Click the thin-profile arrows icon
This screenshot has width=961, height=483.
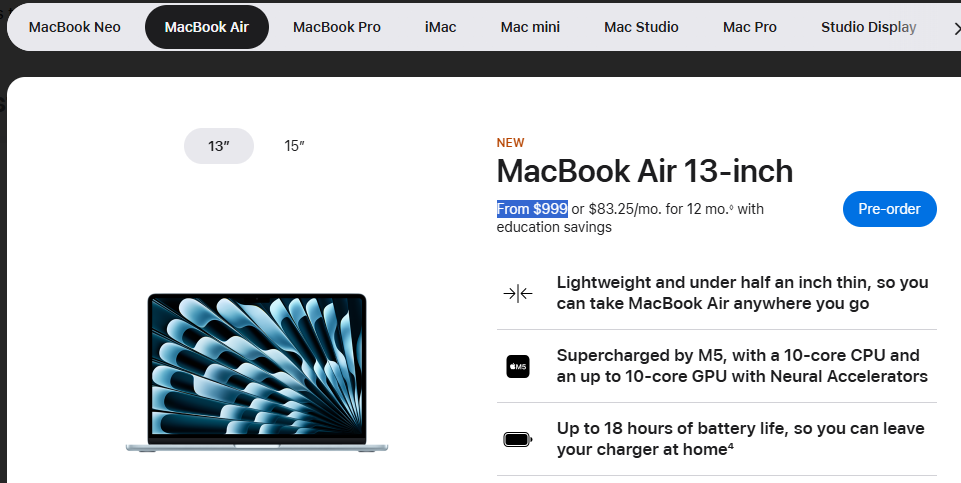(x=518, y=294)
